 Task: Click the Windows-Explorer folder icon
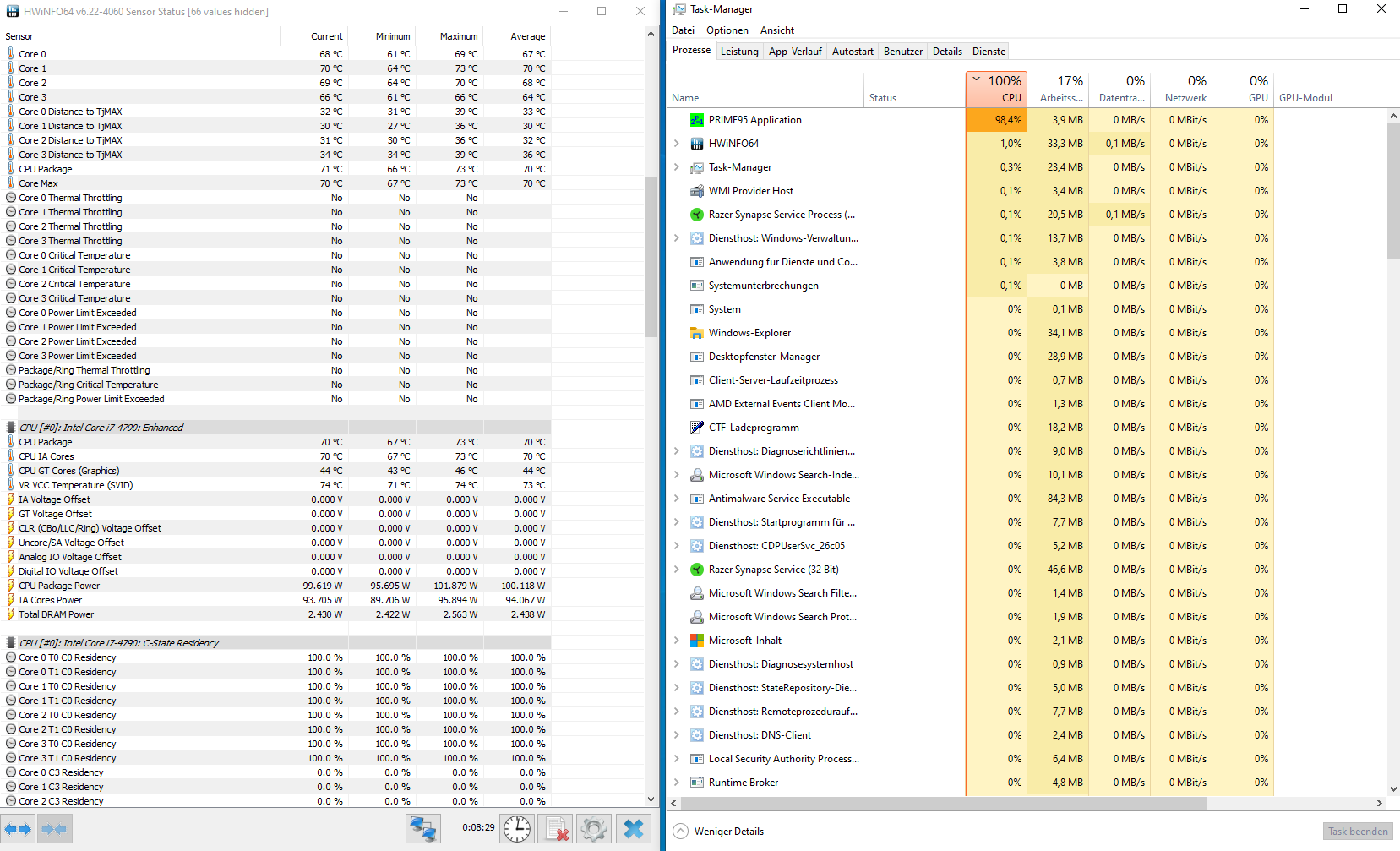(697, 333)
